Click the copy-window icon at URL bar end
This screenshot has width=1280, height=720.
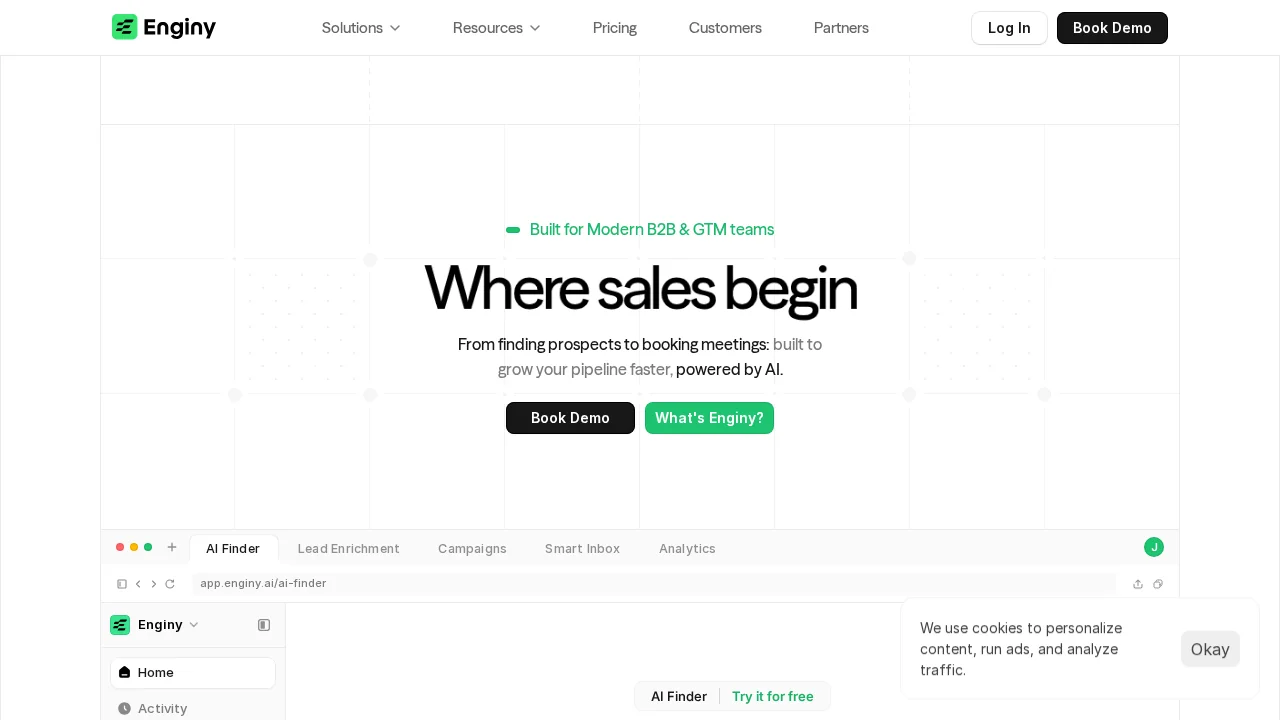1158,584
